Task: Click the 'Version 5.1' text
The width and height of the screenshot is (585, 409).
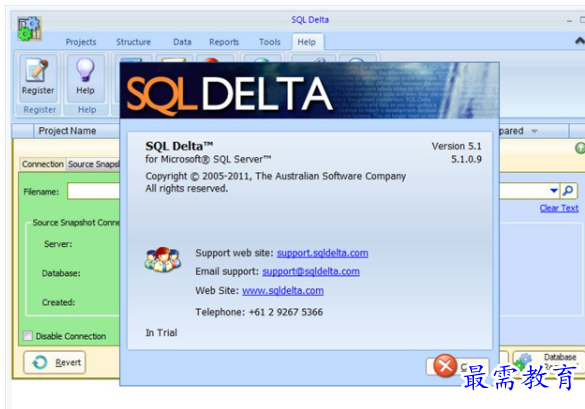Action: click(456, 146)
